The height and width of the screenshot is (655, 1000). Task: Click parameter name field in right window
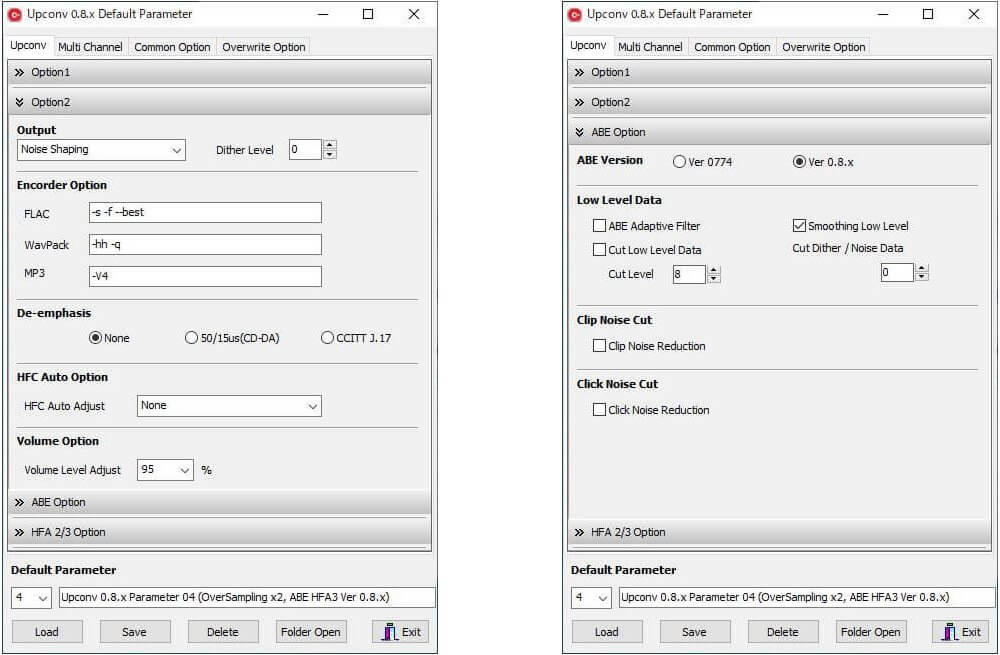(x=807, y=598)
